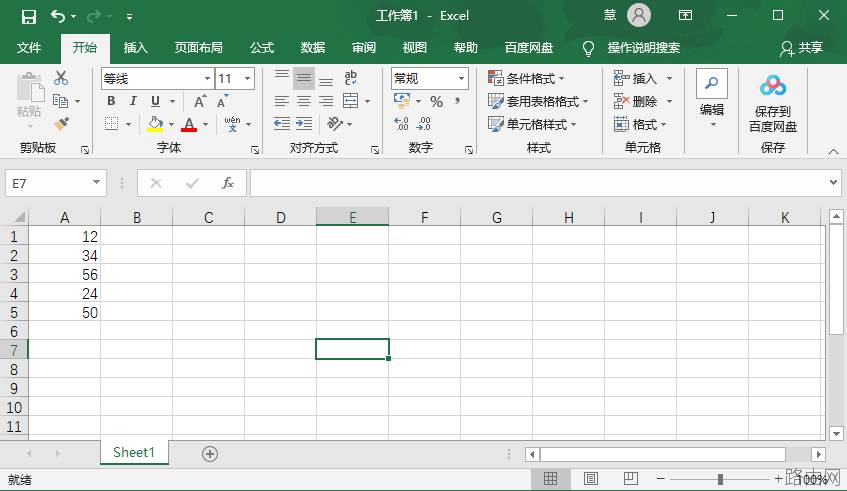
Task: Switch to the 数据 tab
Action: click(x=313, y=48)
